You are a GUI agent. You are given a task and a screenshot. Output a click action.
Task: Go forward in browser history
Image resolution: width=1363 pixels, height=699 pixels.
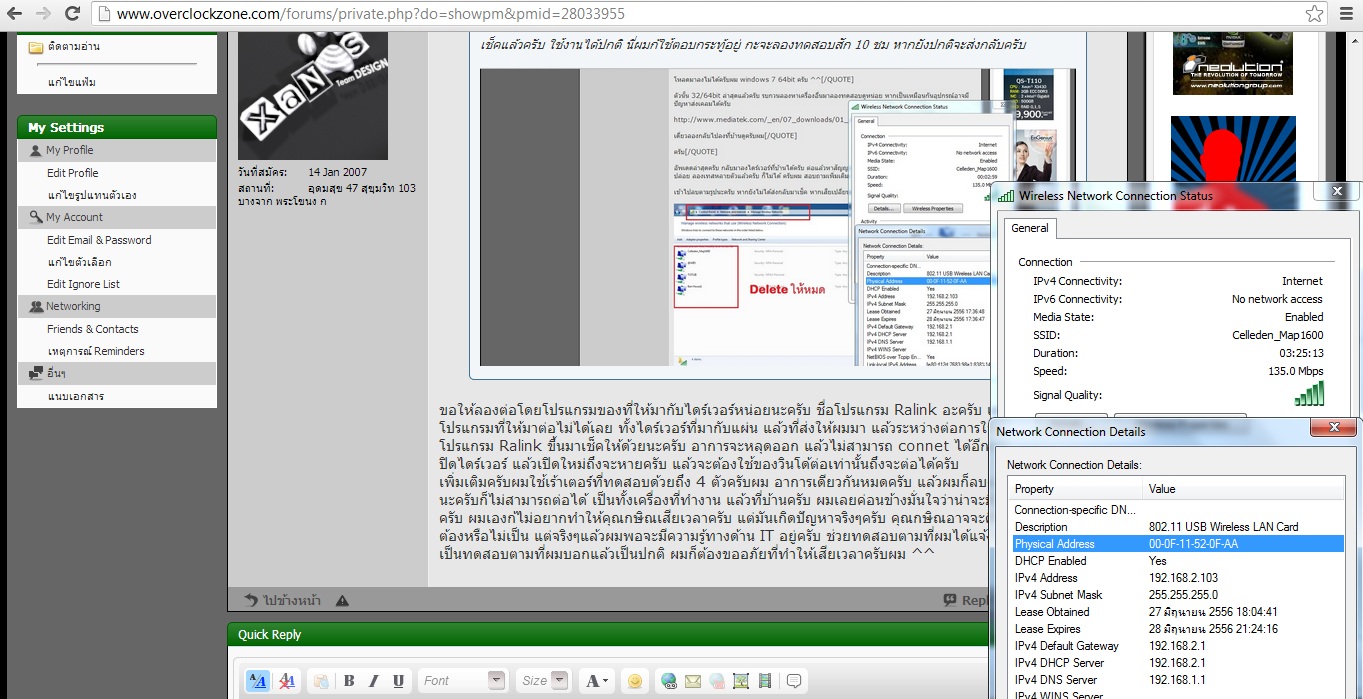43,14
